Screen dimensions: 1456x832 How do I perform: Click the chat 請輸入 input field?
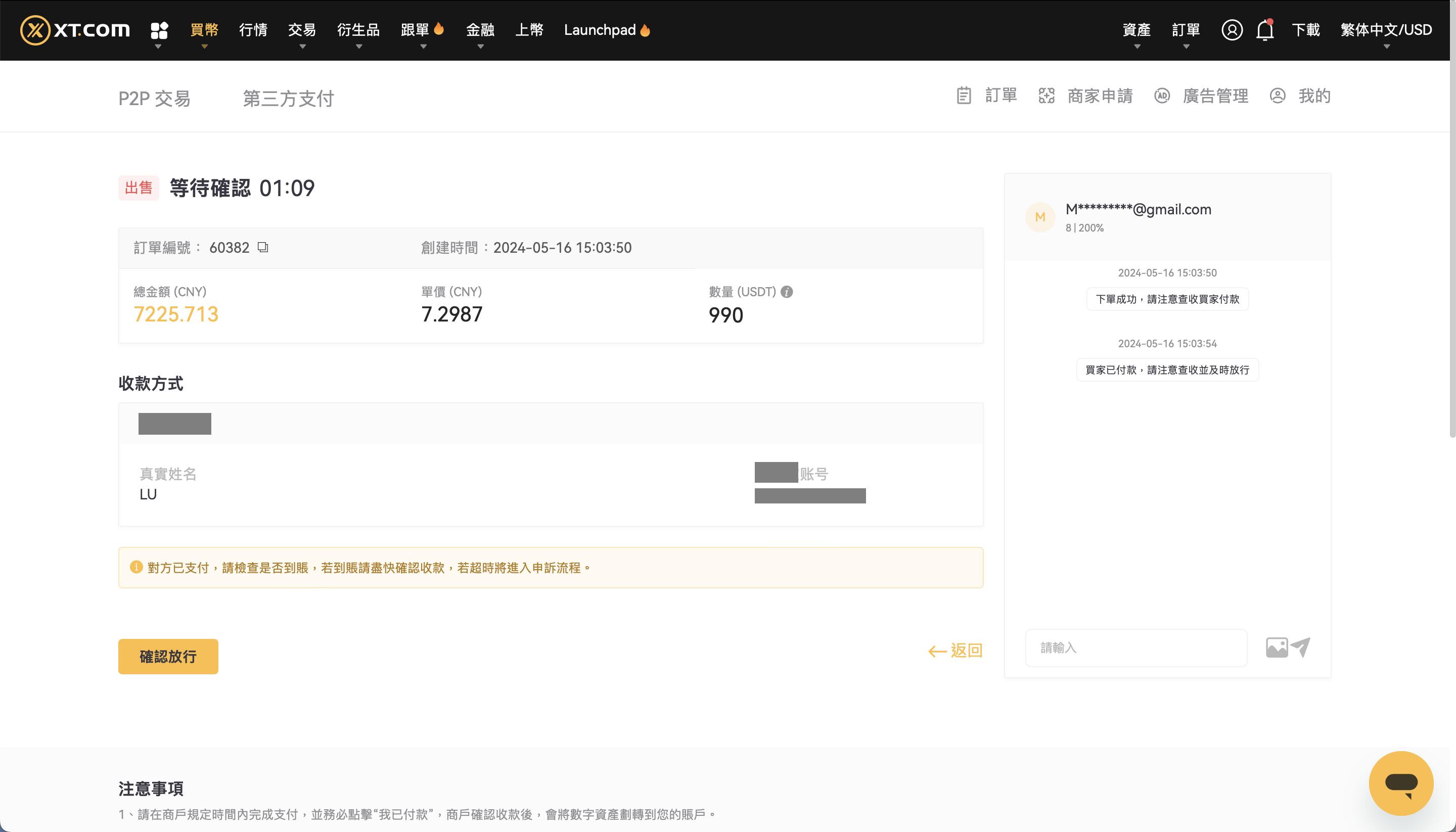tap(1136, 648)
